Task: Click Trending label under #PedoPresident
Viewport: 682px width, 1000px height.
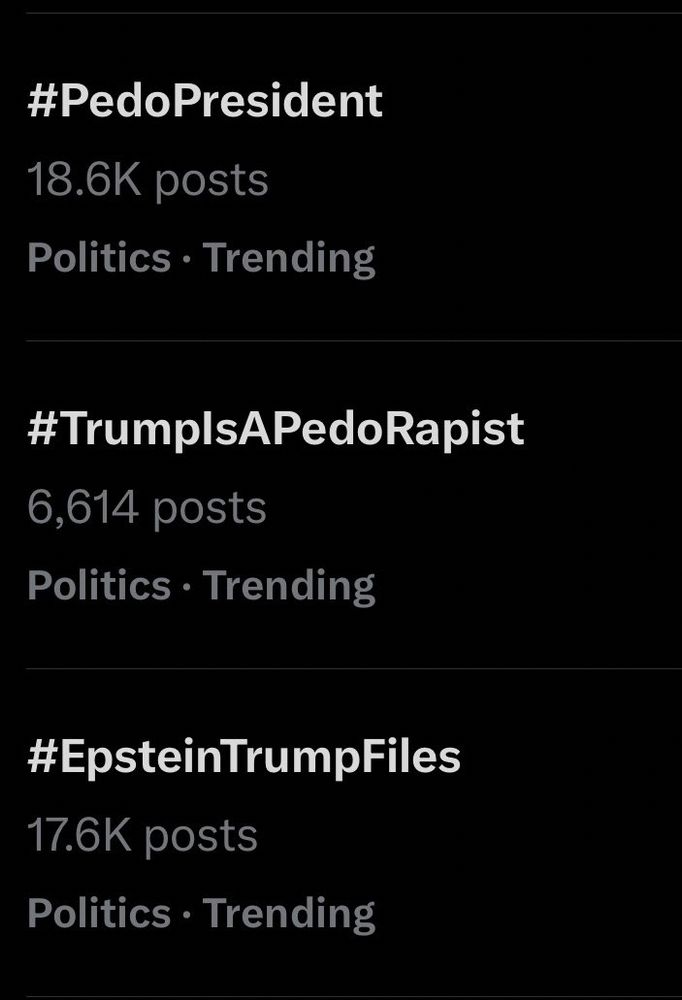Action: click(289, 258)
